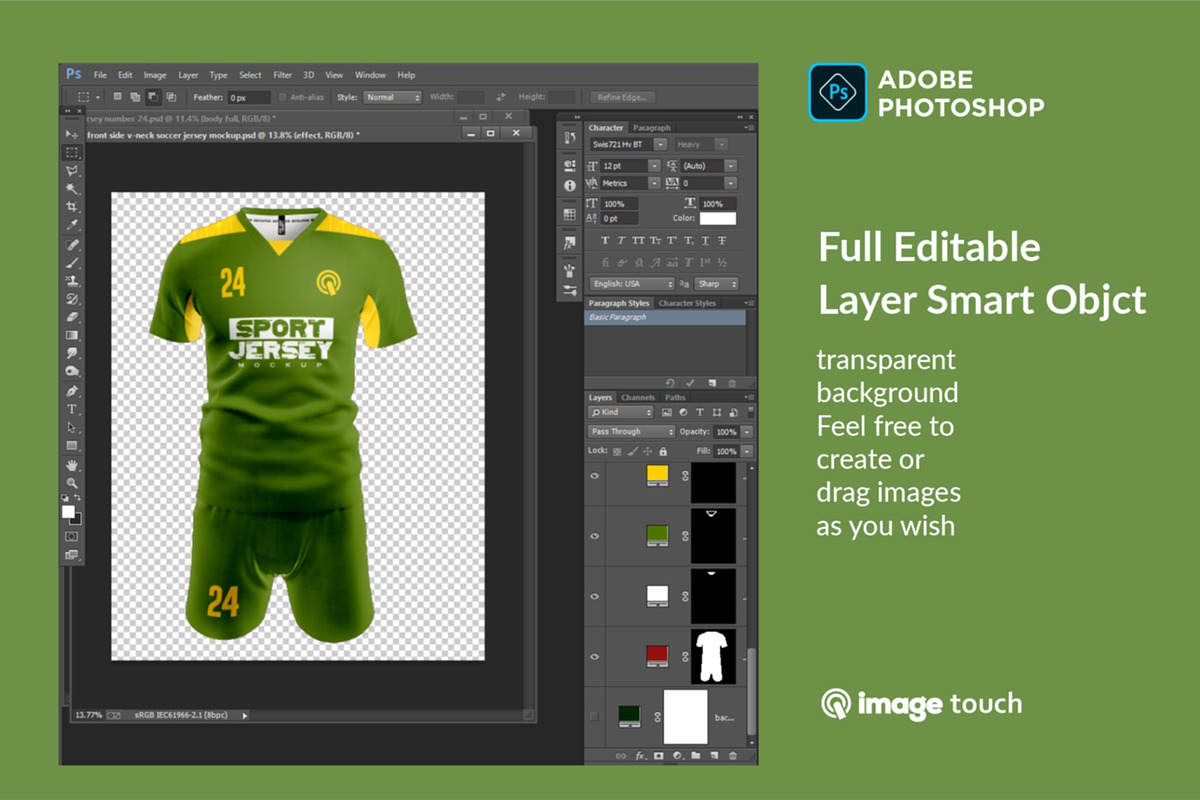Toggle lock position icon
1200x800 pixels.
click(648, 452)
